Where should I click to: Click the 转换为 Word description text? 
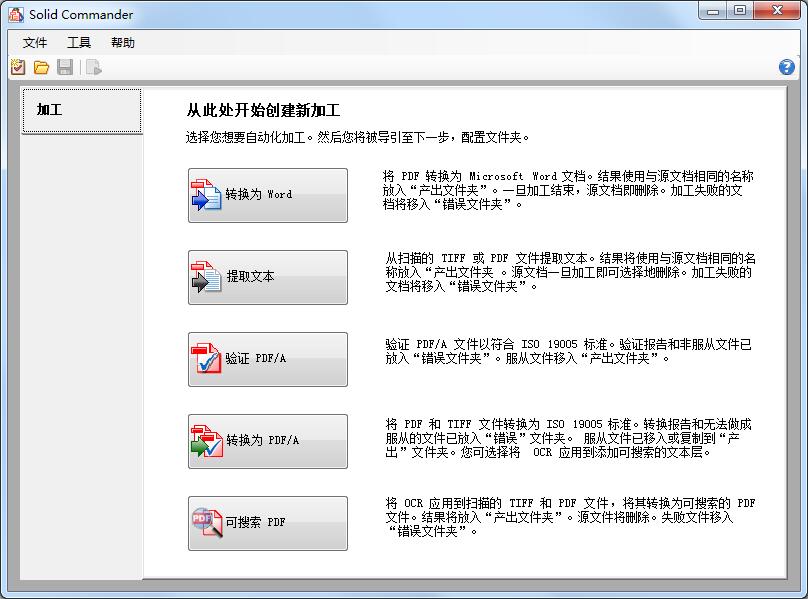pyautogui.click(x=568, y=191)
